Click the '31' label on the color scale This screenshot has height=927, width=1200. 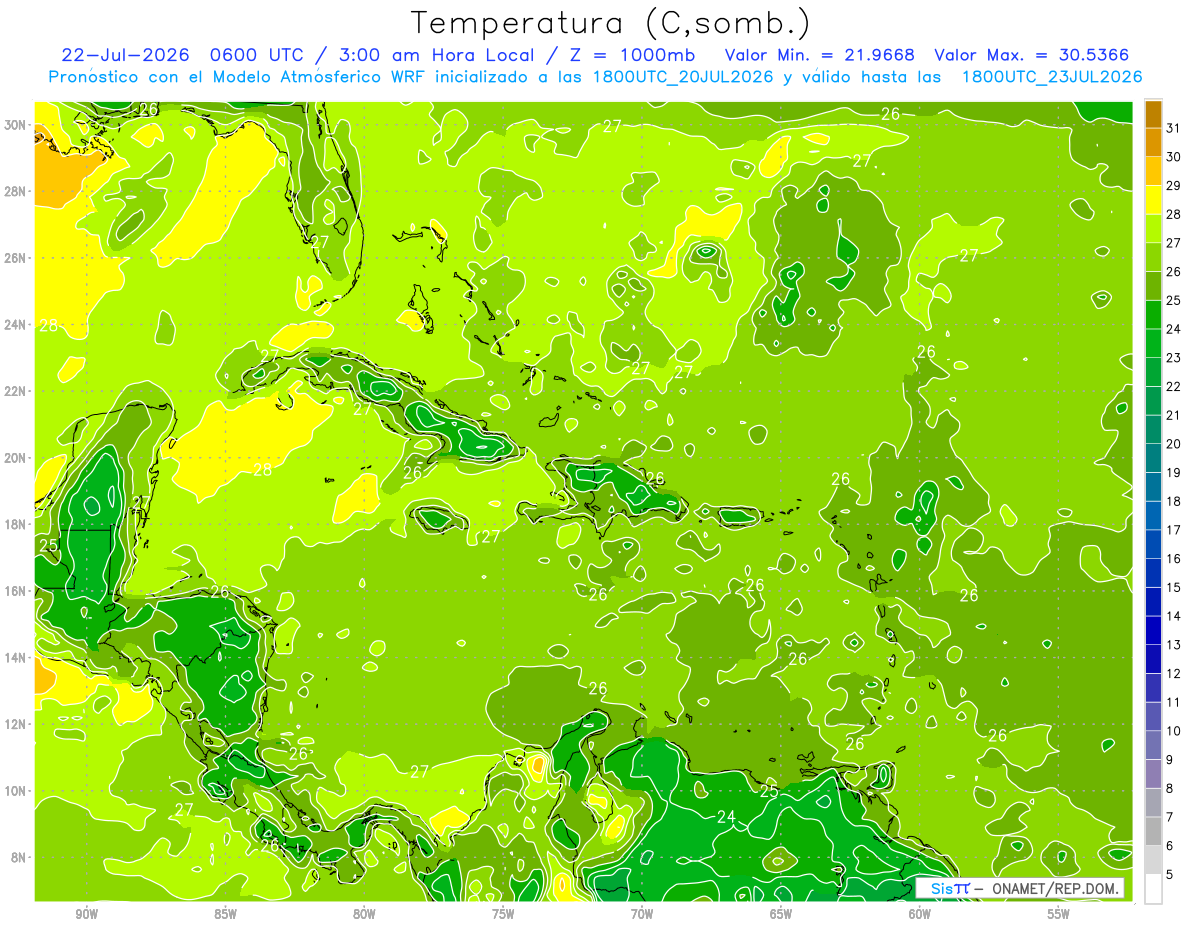tap(1173, 128)
